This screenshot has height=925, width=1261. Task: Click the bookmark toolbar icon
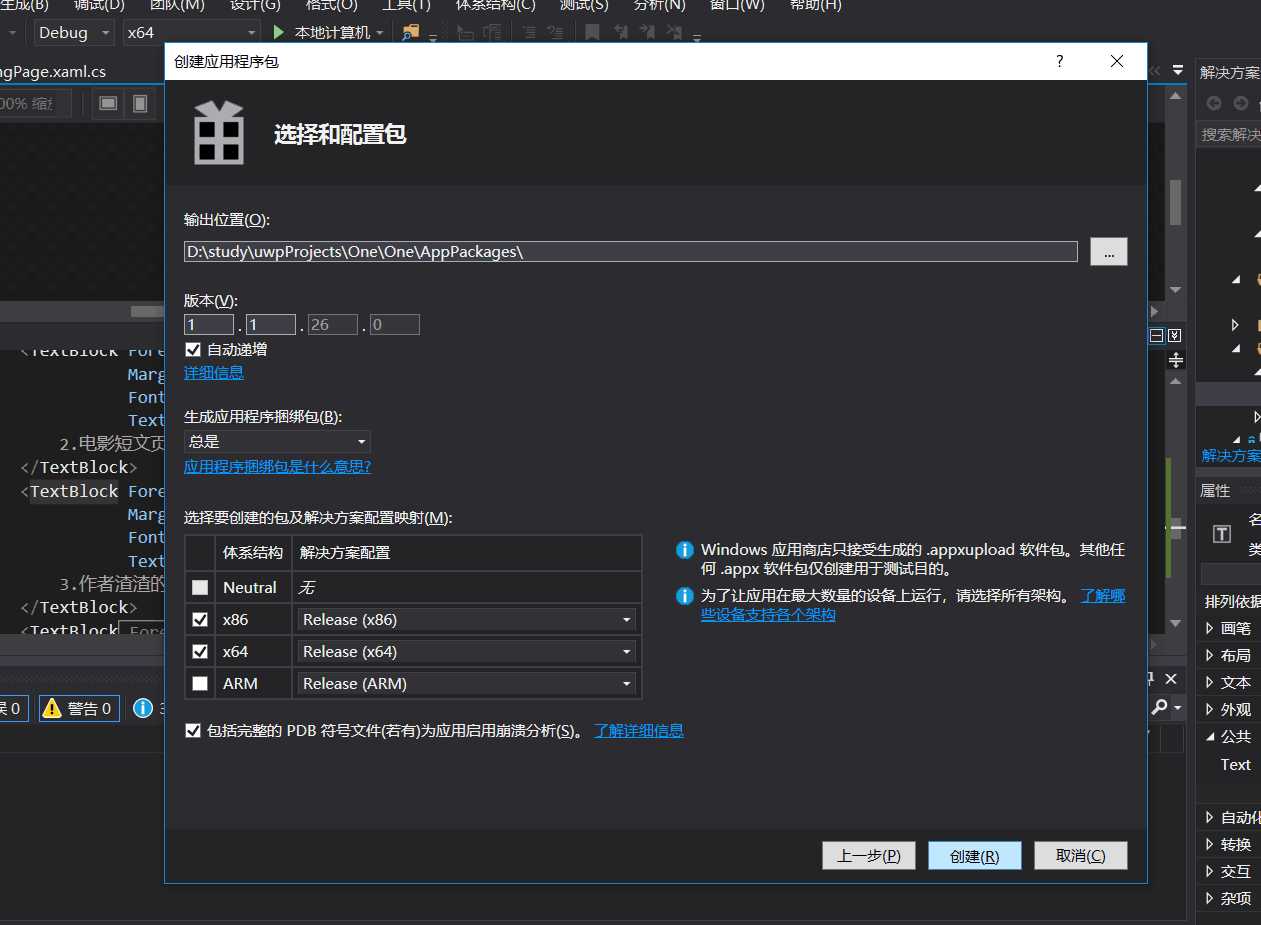click(x=592, y=32)
